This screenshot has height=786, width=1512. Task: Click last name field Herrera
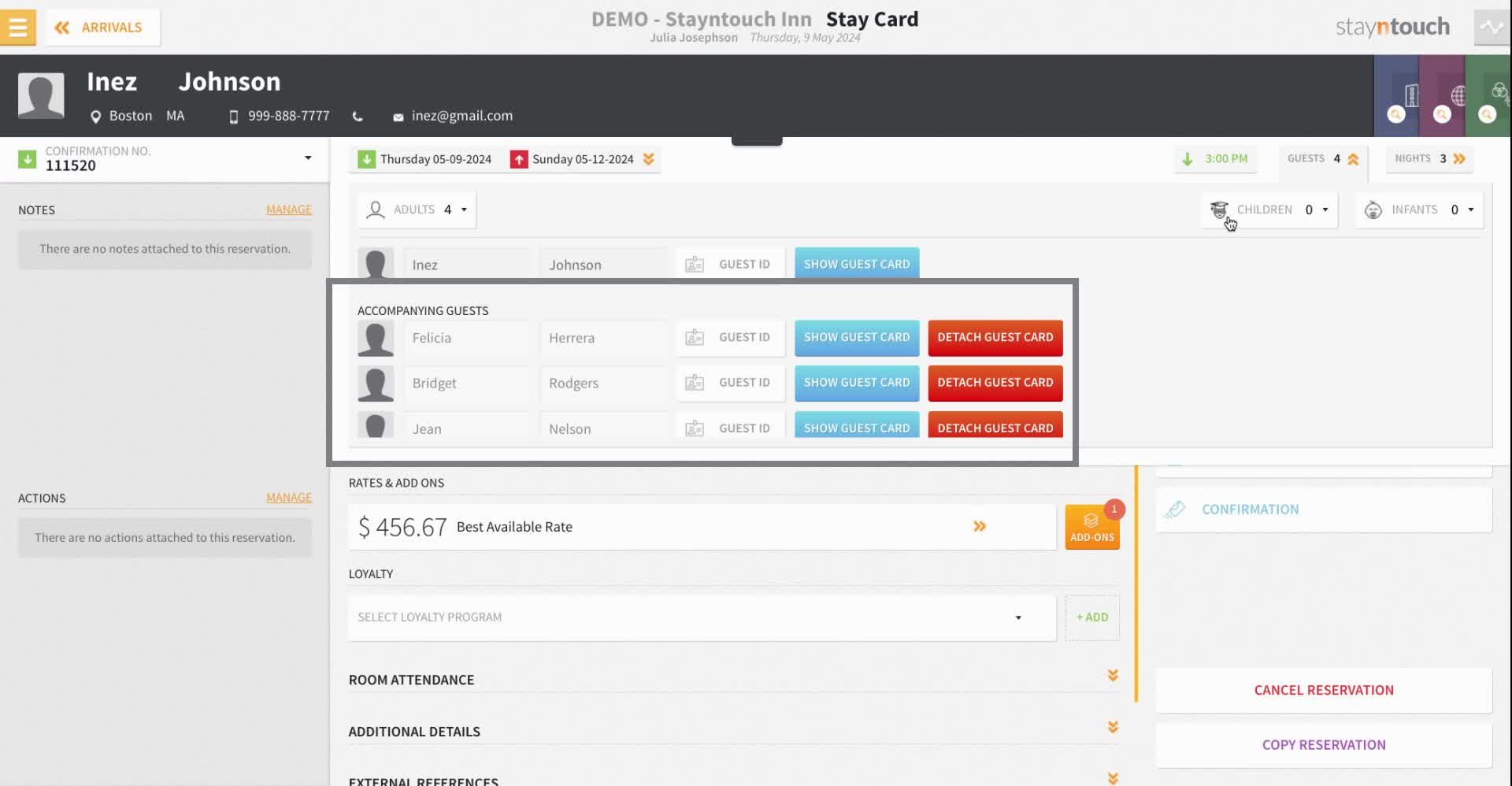pyautogui.click(x=604, y=338)
